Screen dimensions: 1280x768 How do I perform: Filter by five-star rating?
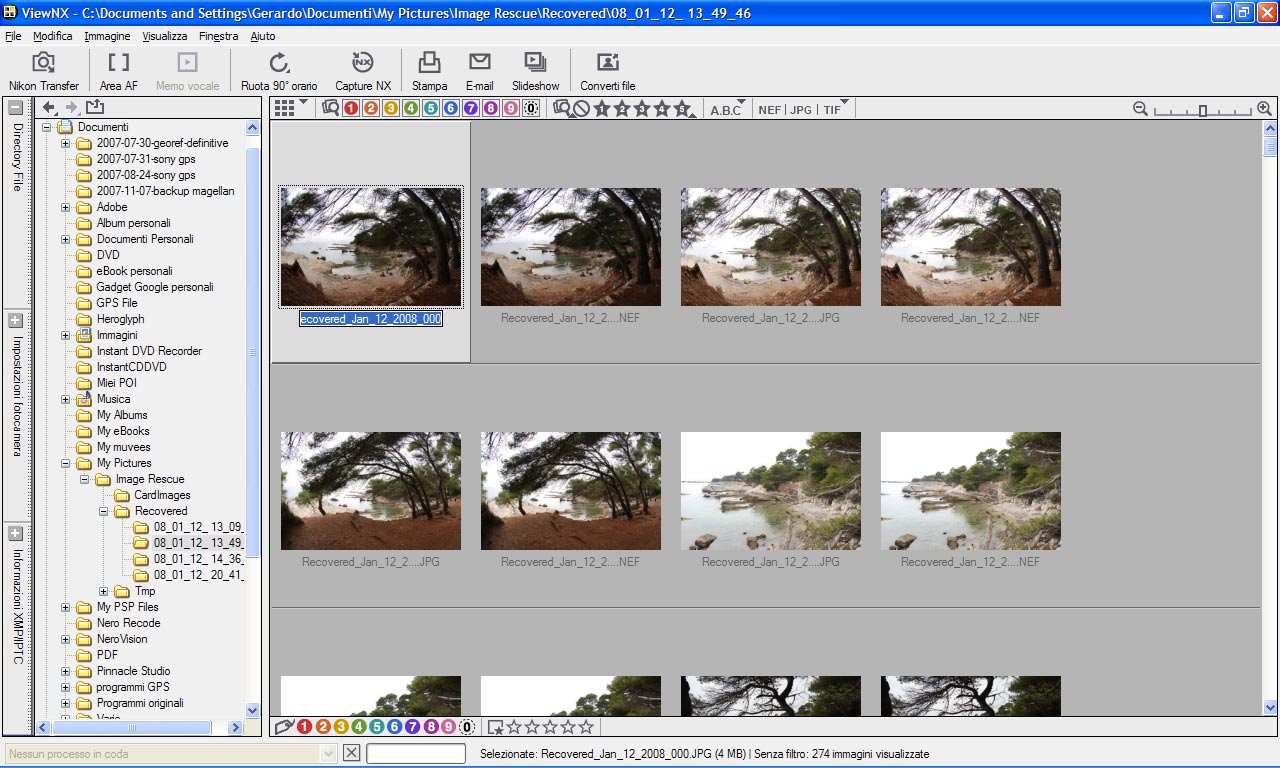tap(682, 109)
